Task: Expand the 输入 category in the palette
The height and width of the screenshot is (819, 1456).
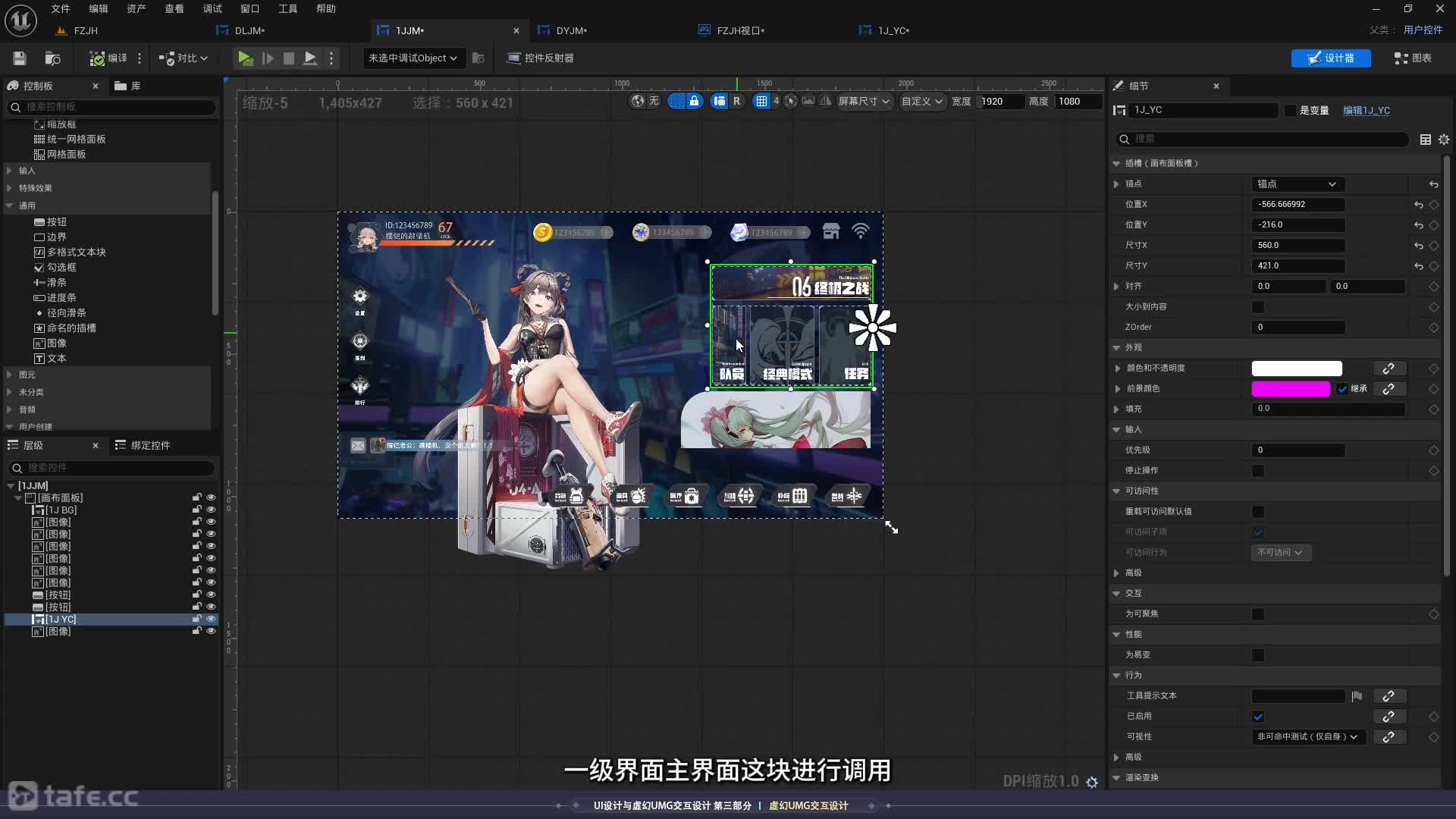Action: (27, 171)
